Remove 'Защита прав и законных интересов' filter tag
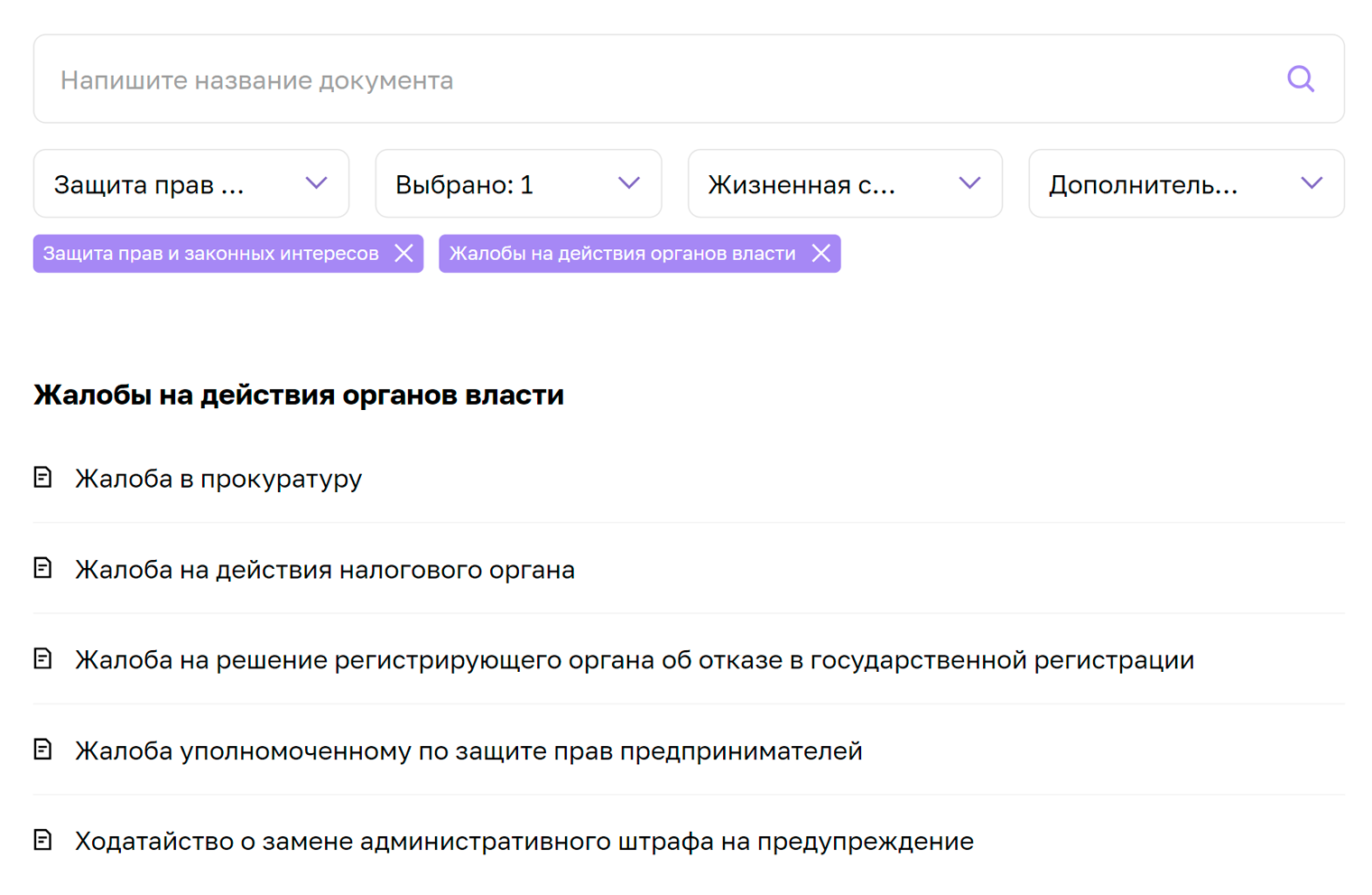Image resolution: width=1372 pixels, height=895 pixels. (x=403, y=254)
